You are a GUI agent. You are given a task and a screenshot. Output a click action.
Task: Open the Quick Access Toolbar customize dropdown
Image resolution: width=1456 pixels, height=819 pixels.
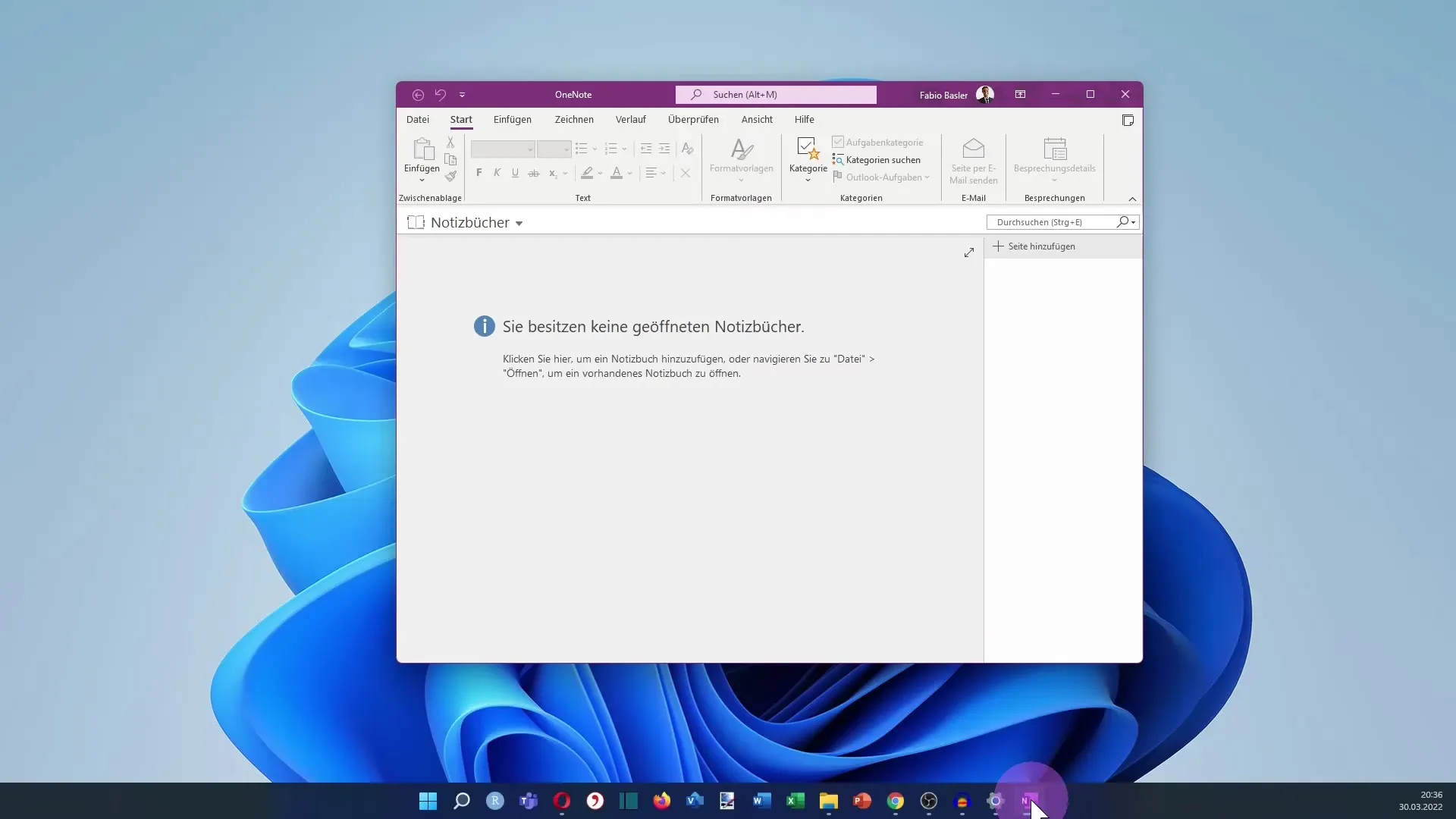462,95
